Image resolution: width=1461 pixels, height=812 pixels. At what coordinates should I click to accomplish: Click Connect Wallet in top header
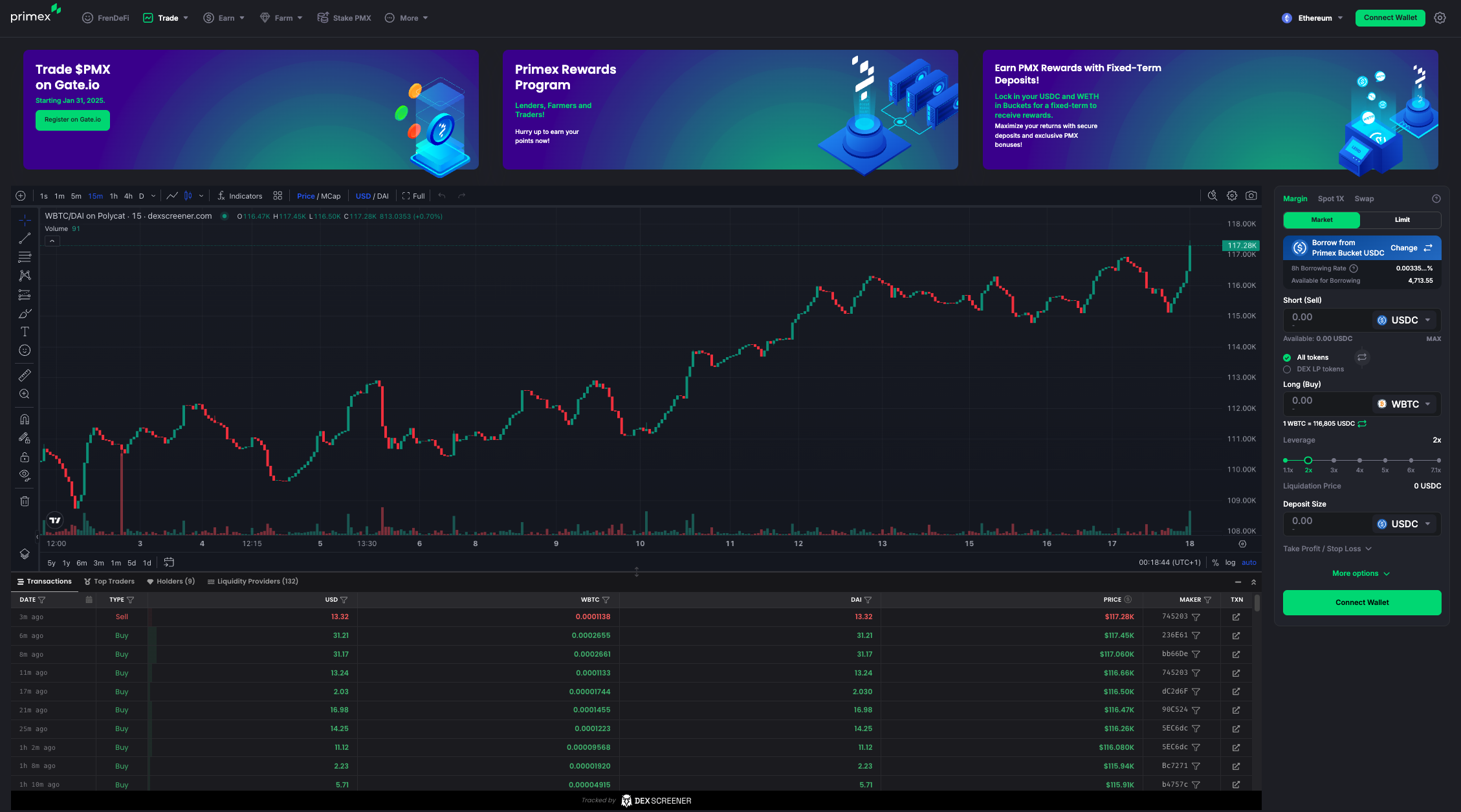pos(1390,18)
